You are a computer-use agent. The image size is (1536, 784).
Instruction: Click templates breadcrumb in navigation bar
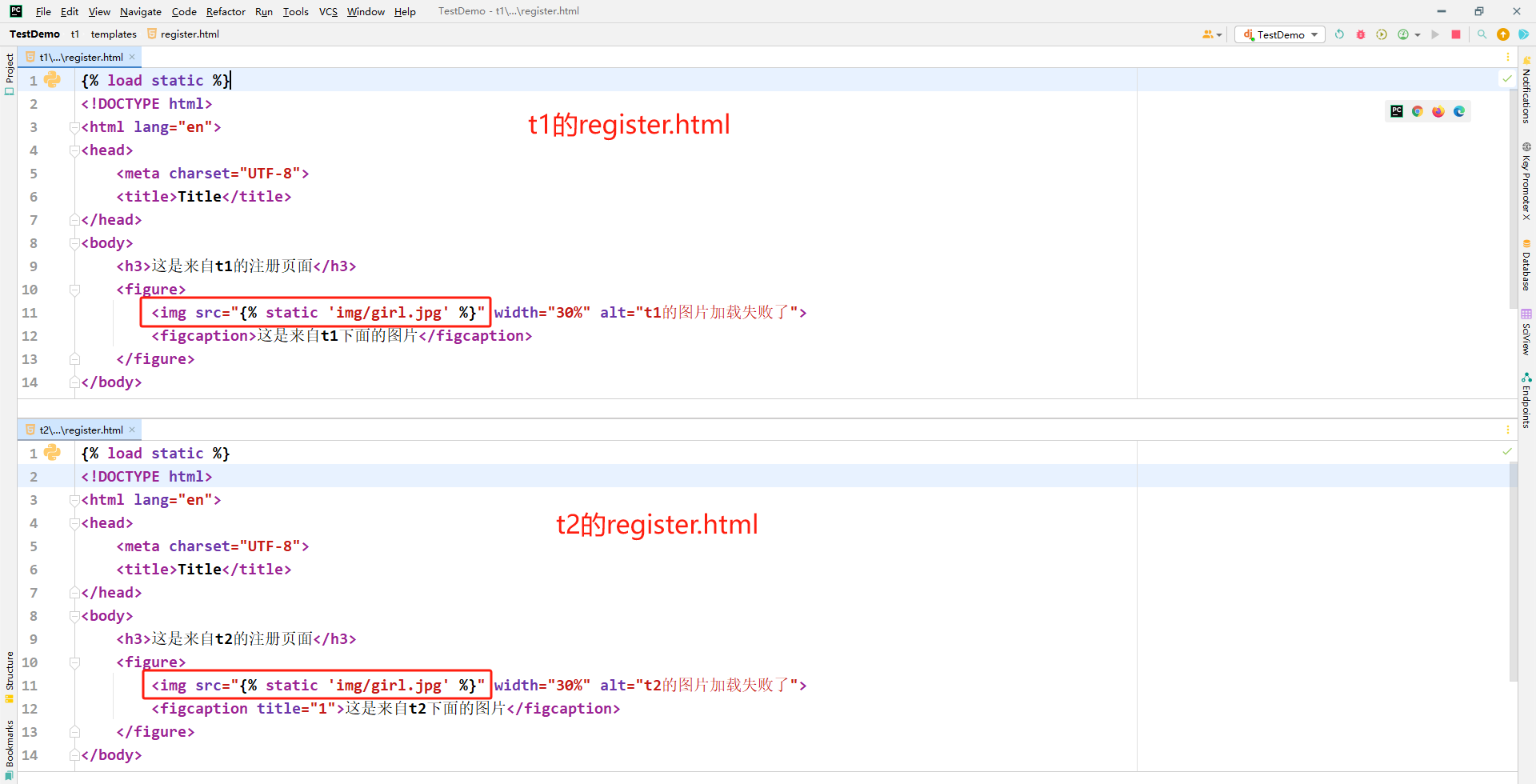[x=114, y=34]
